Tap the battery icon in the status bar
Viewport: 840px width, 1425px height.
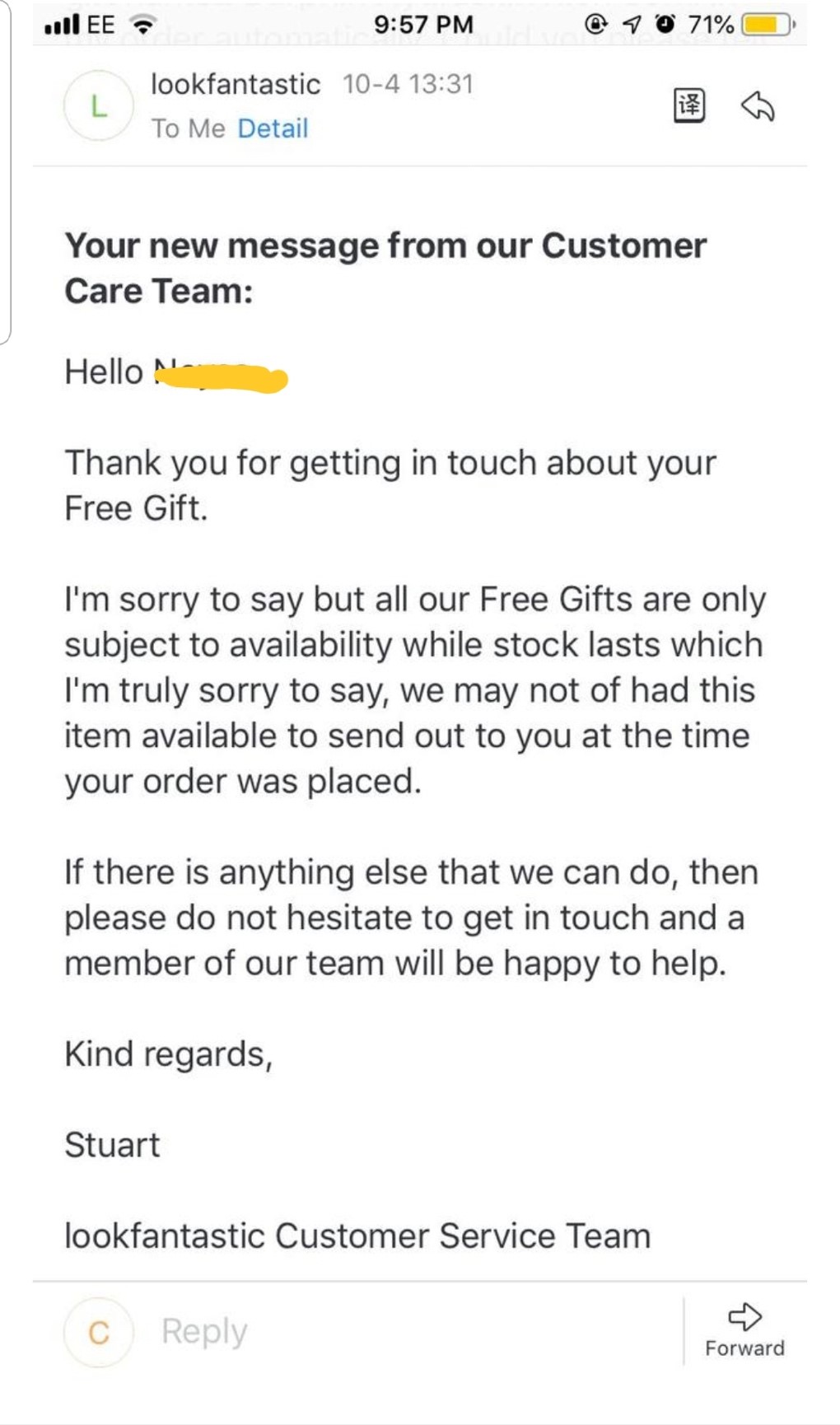click(x=767, y=25)
